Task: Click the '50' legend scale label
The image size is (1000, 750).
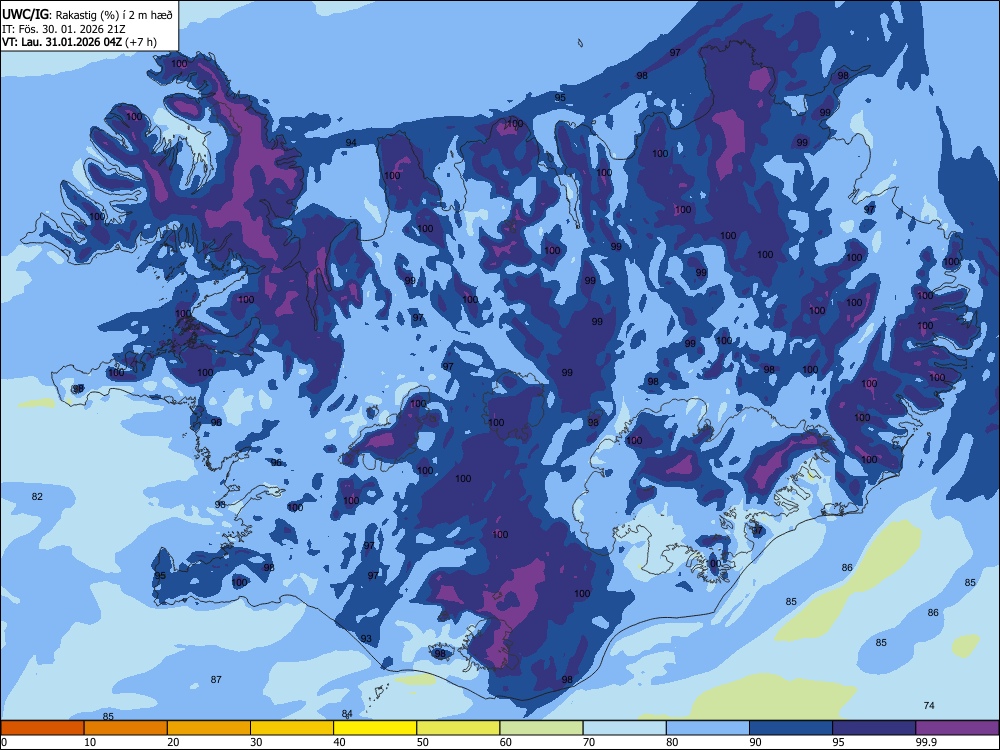Action: (422, 742)
